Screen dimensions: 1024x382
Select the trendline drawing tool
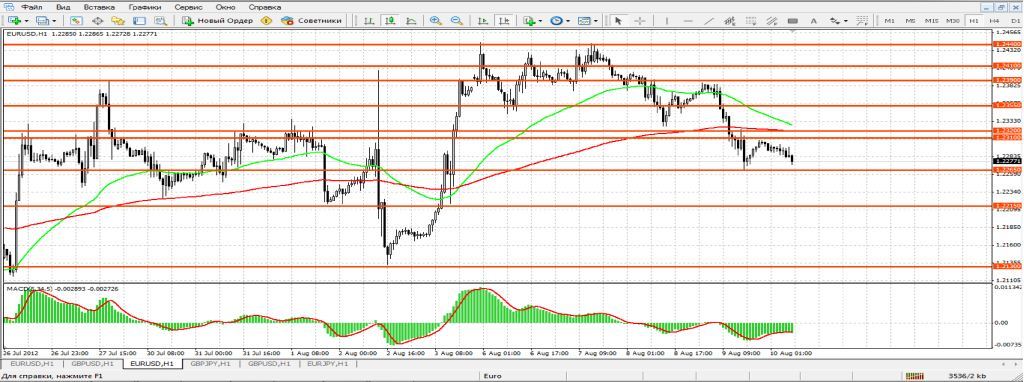tap(709, 21)
